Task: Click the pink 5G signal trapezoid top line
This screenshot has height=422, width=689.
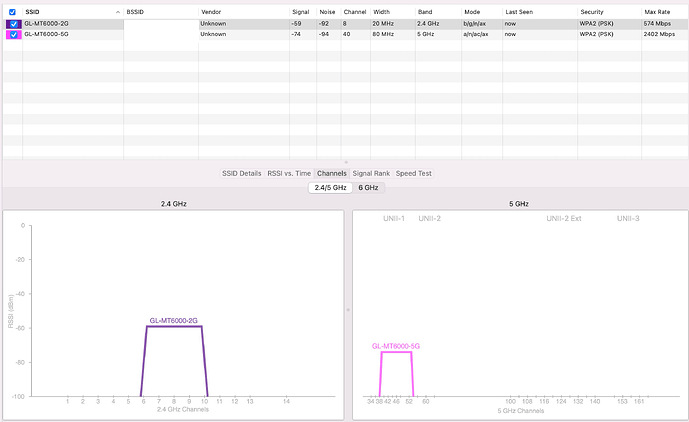Action: point(396,352)
